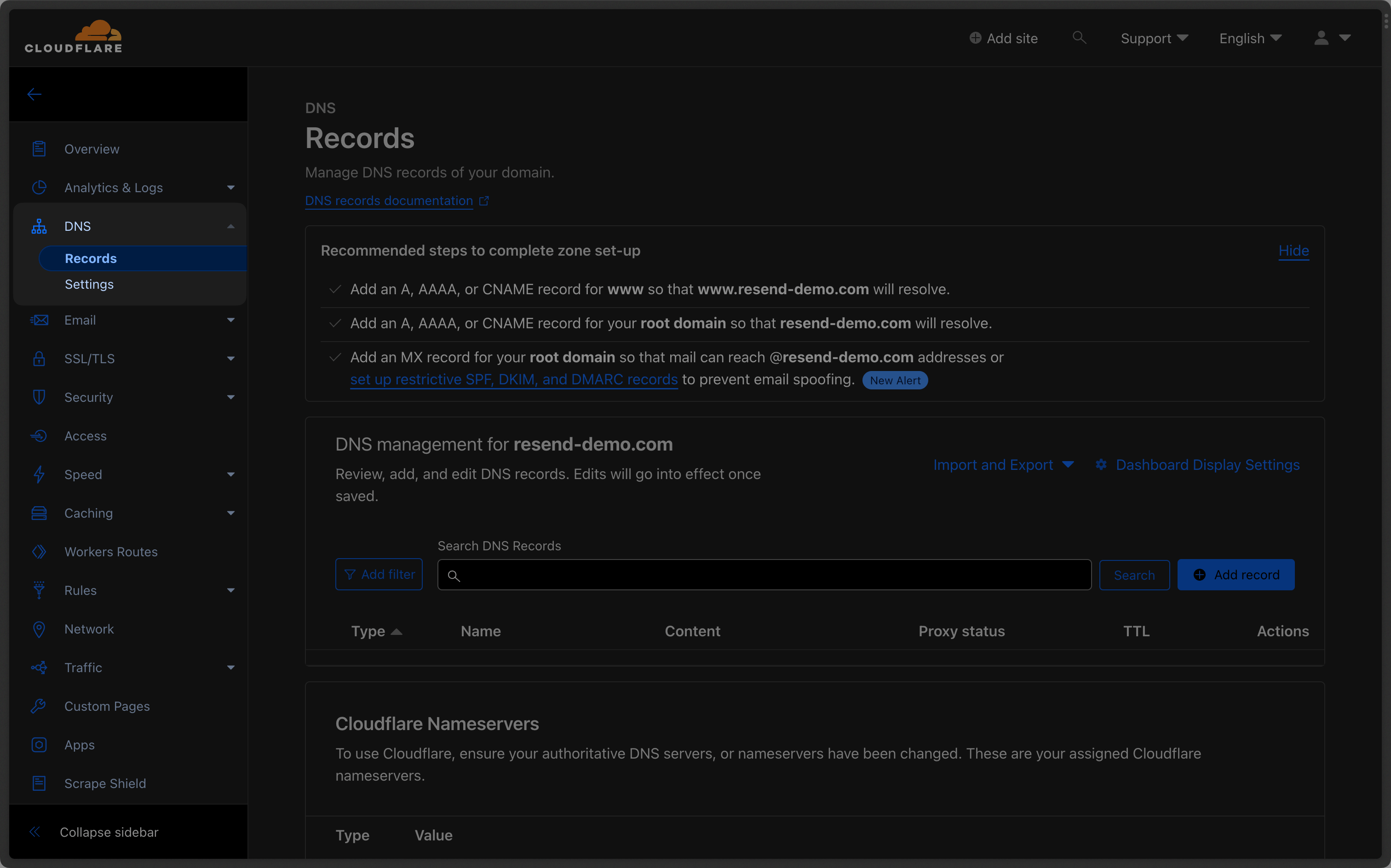
Task: Click the Add record button
Action: 1236,575
